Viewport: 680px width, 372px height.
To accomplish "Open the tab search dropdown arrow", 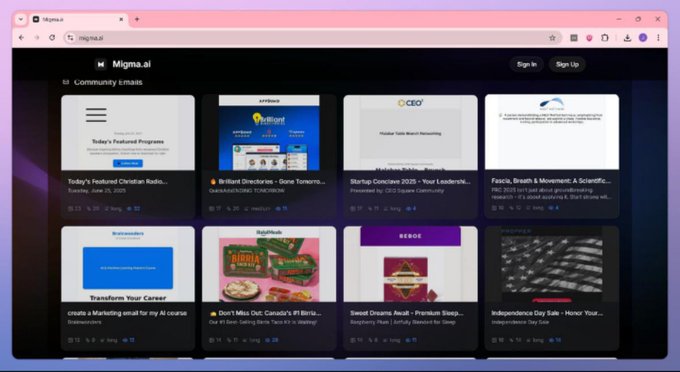I will (x=20, y=20).
